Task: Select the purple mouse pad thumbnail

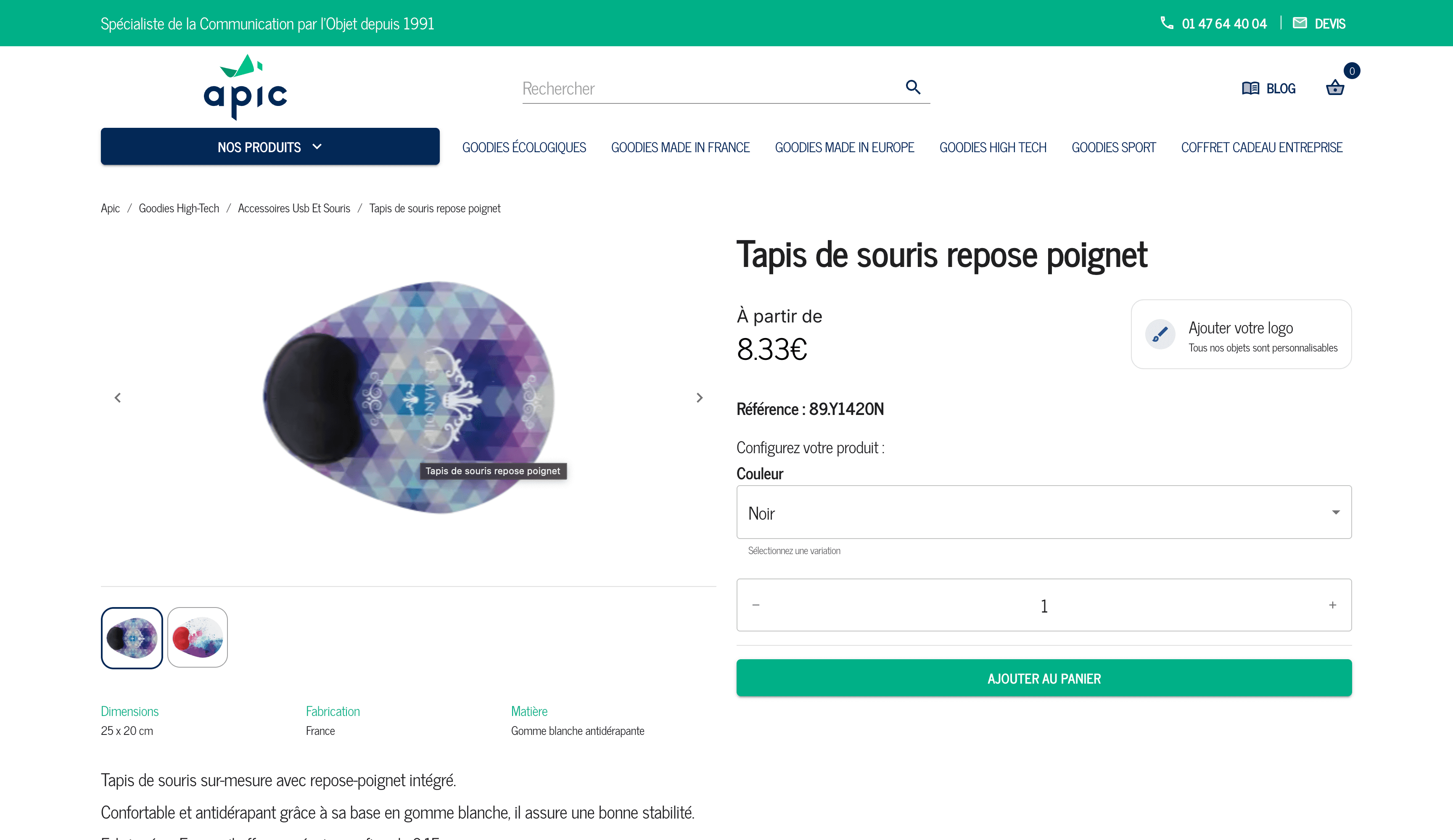Action: pos(132,638)
